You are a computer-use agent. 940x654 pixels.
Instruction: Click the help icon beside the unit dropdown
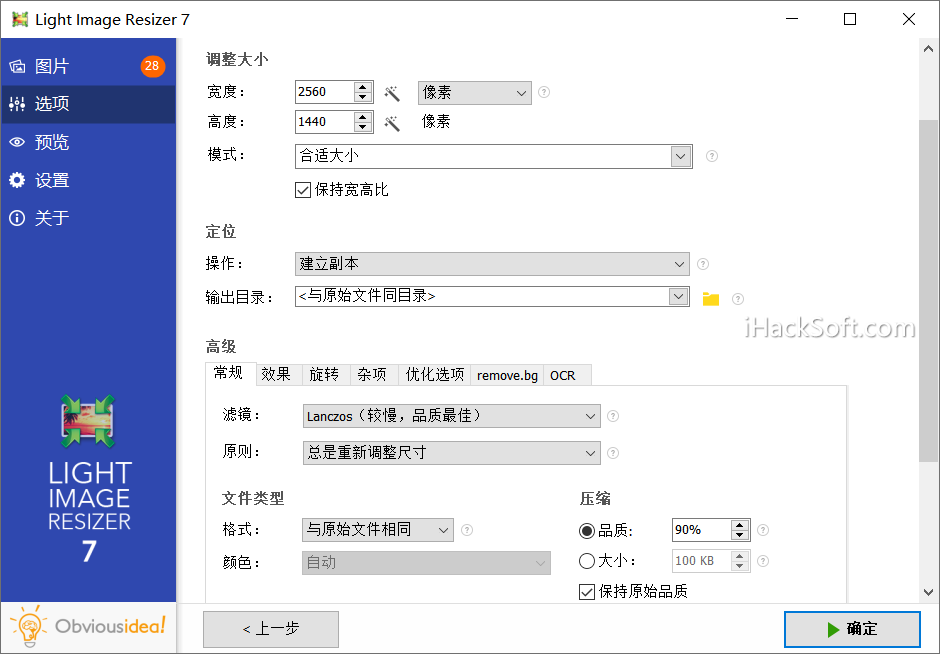(x=544, y=92)
